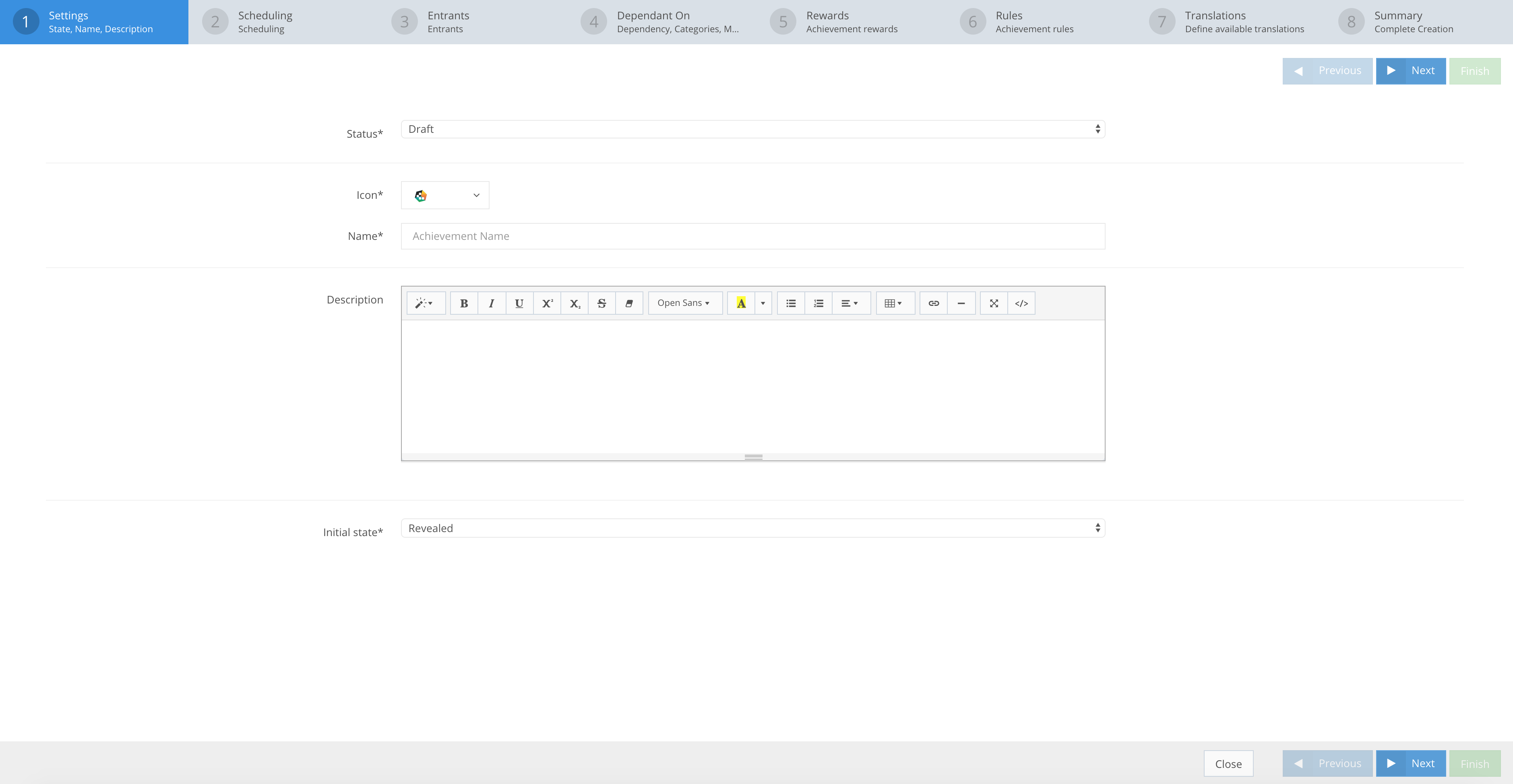Apply the yellow highlight text color

pyautogui.click(x=741, y=303)
